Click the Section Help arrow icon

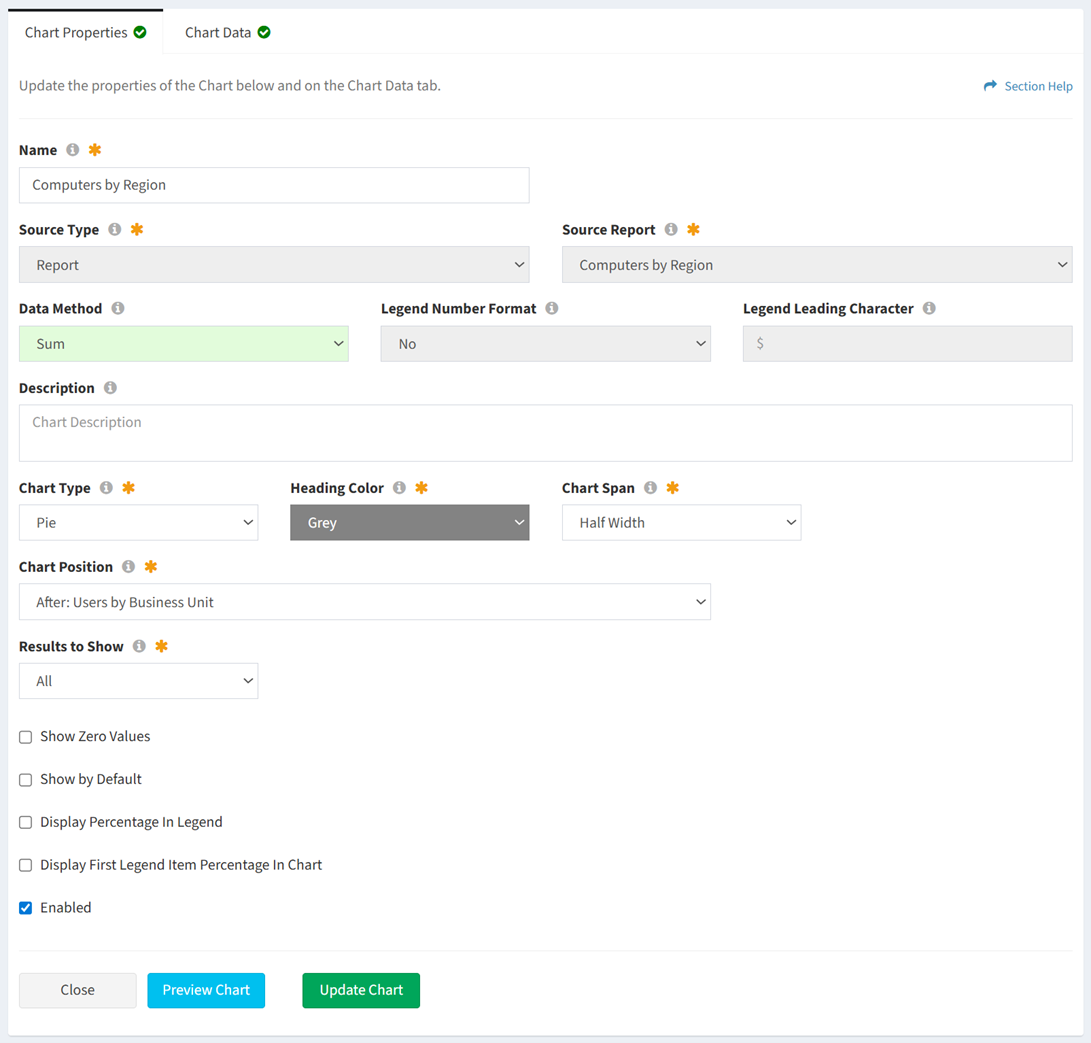(989, 86)
